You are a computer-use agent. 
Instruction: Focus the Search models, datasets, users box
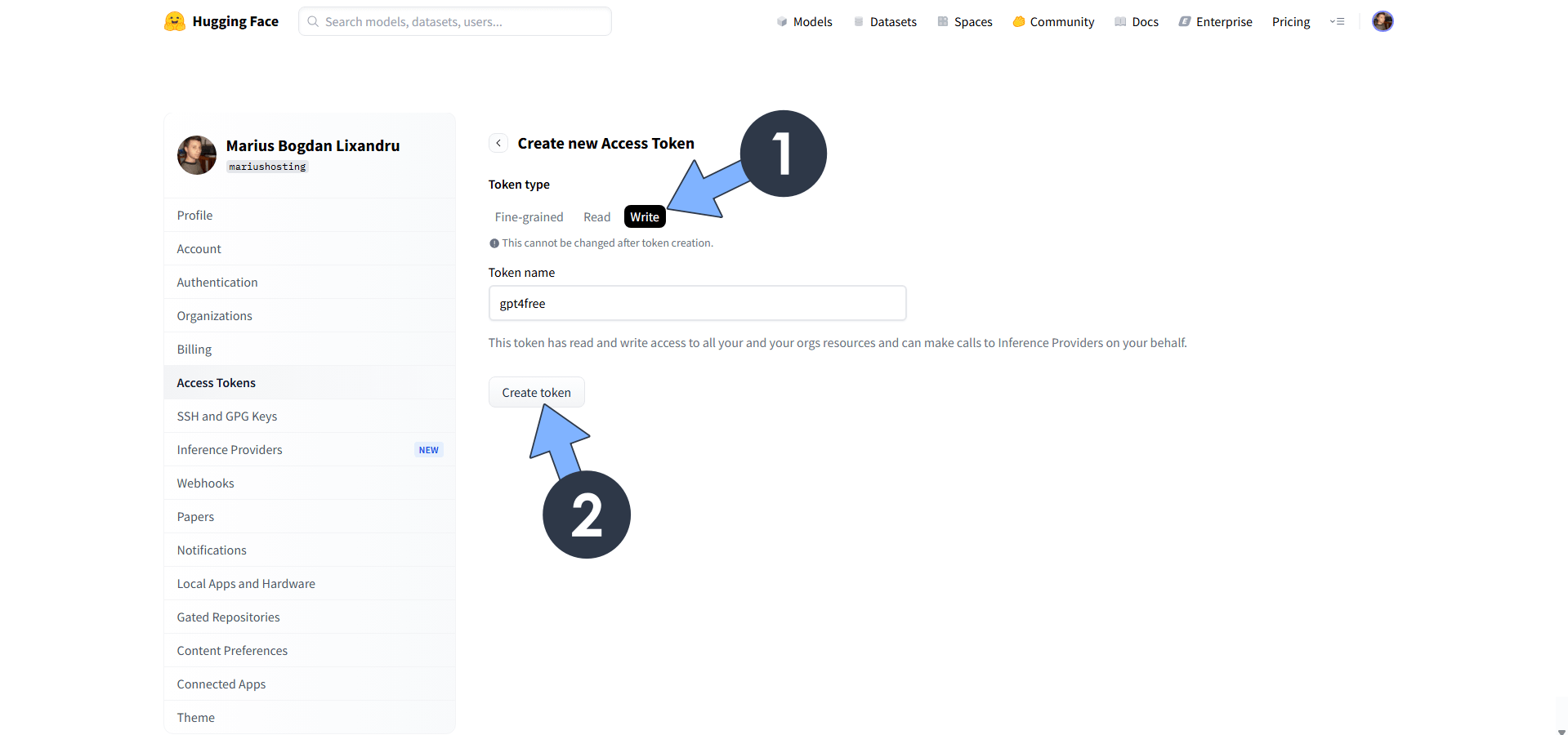coord(454,21)
